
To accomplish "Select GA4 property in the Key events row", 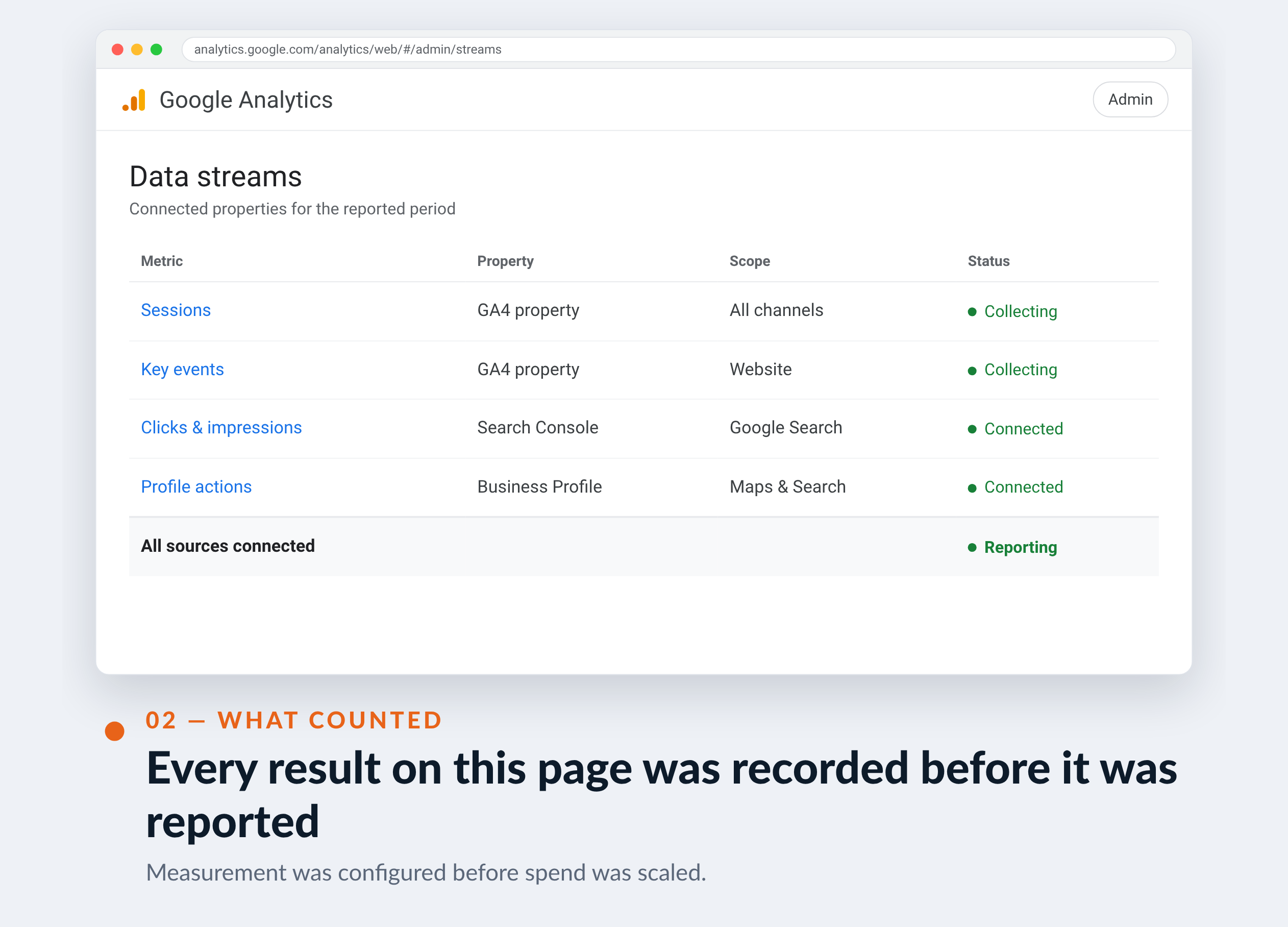I will pos(528,369).
